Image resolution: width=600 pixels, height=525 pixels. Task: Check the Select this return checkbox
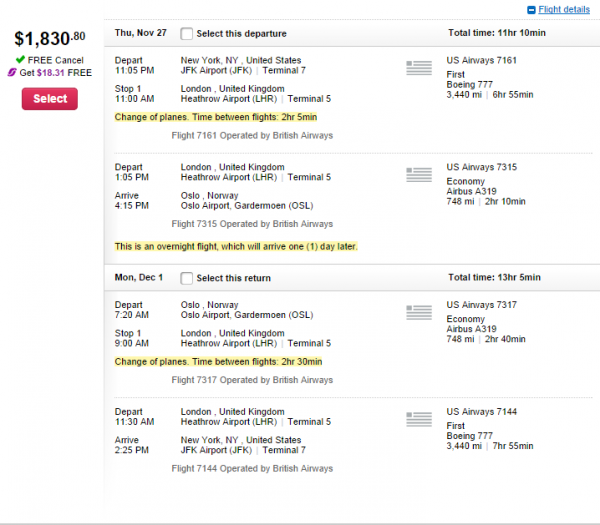(x=186, y=278)
